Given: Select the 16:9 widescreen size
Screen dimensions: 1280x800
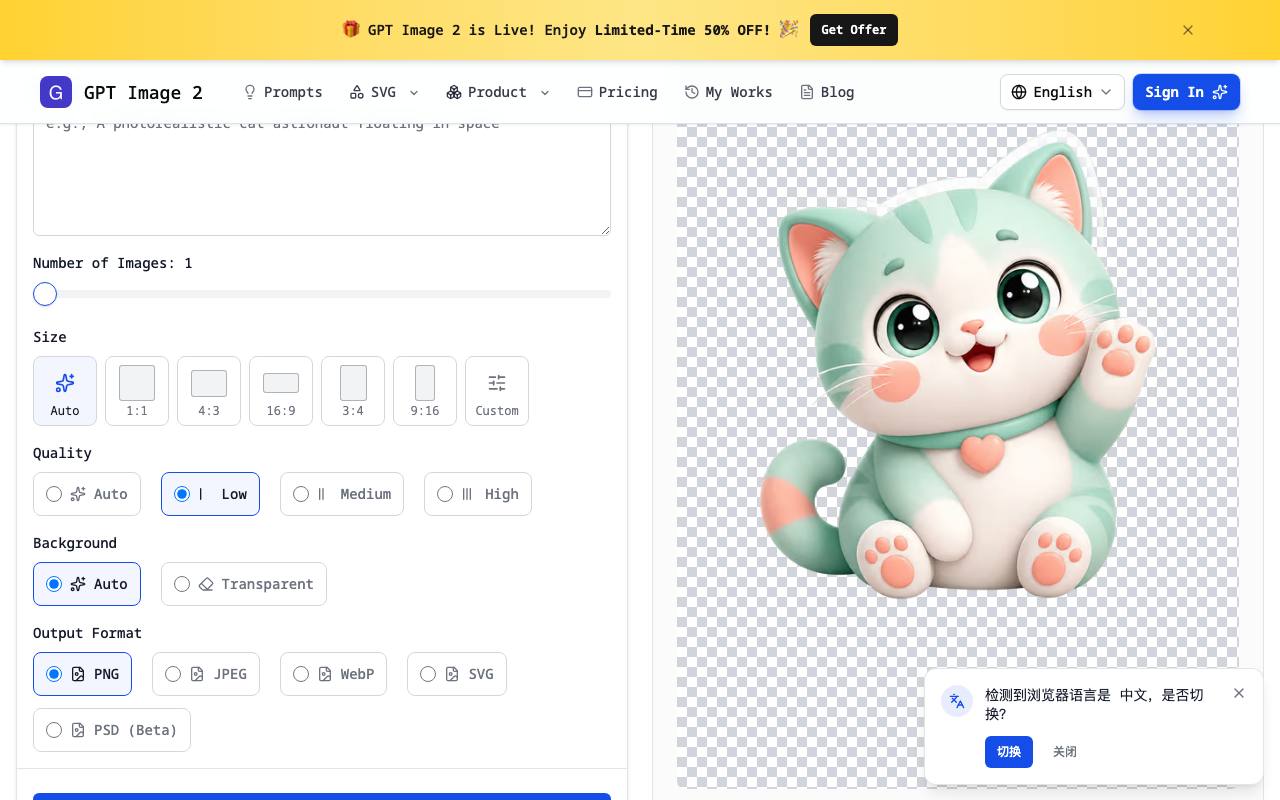Looking at the screenshot, I should pos(281,391).
